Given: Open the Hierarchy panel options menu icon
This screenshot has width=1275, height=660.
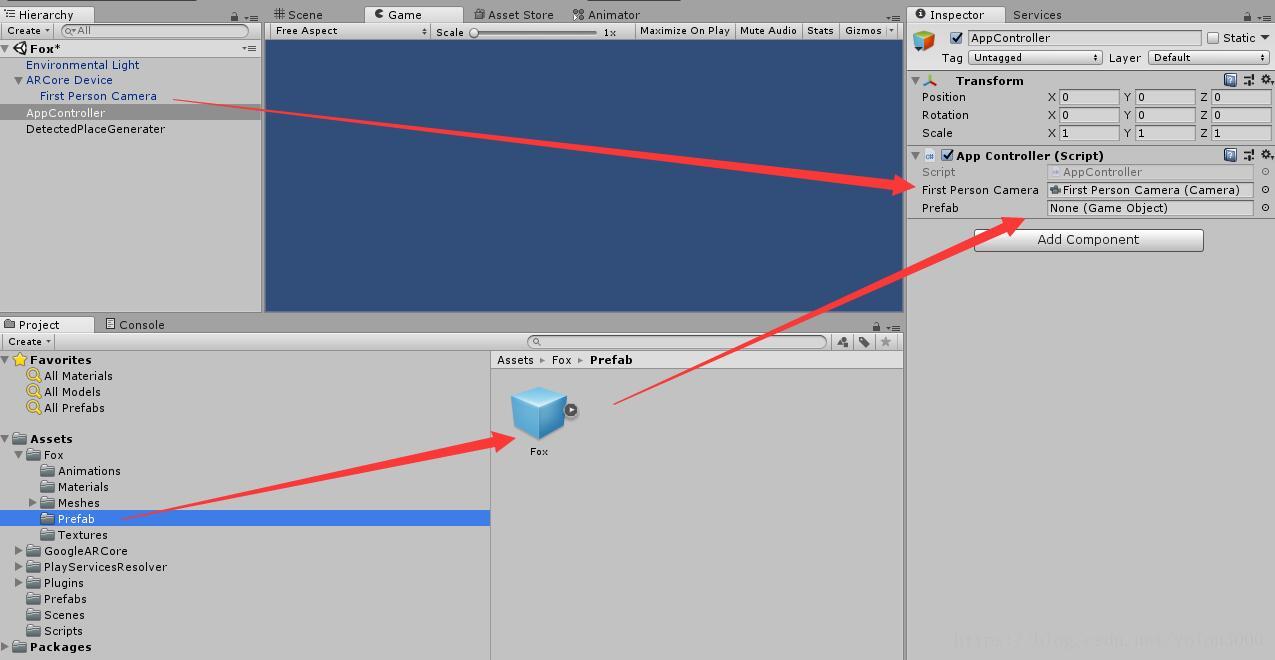Looking at the screenshot, I should click(251, 17).
